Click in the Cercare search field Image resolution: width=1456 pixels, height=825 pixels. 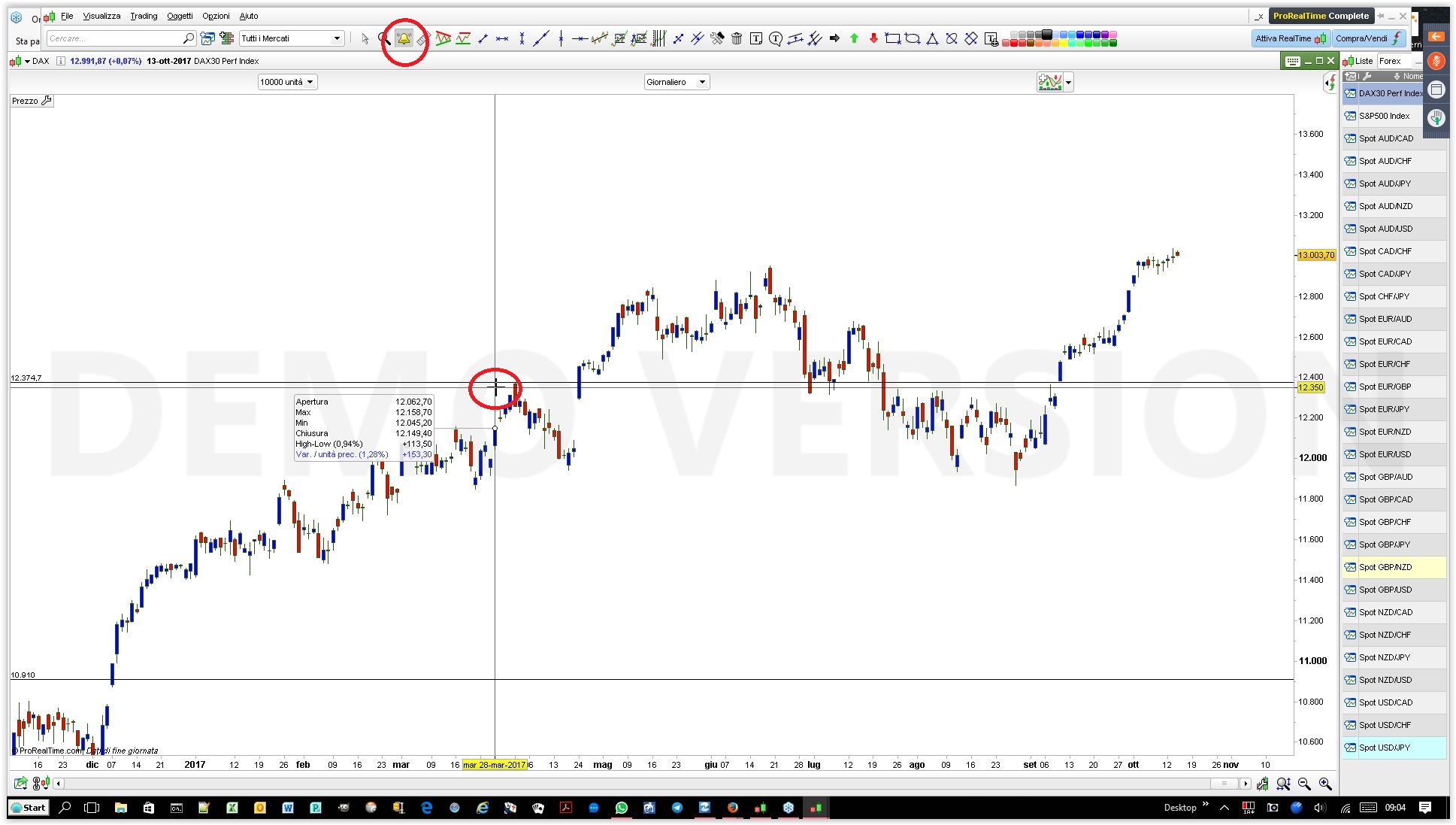coord(113,38)
